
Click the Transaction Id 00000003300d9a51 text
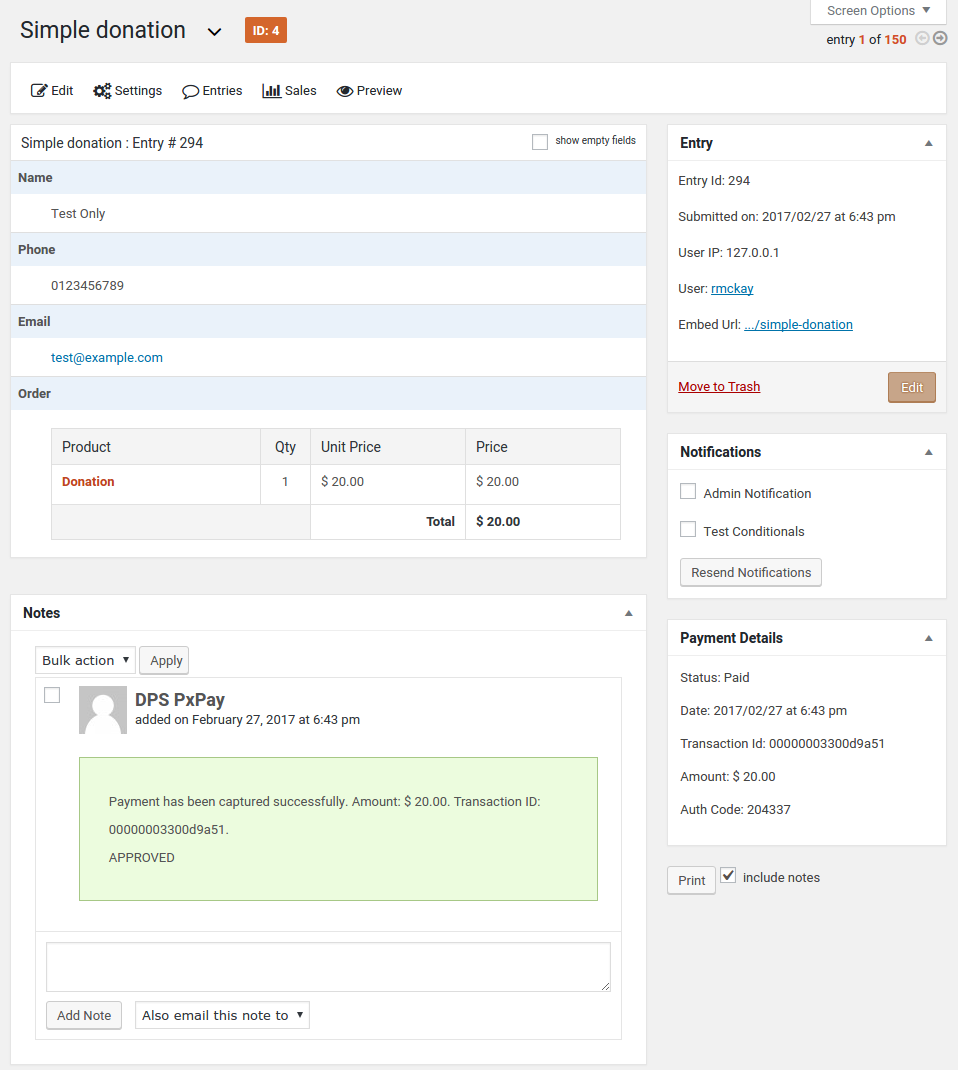(x=782, y=744)
